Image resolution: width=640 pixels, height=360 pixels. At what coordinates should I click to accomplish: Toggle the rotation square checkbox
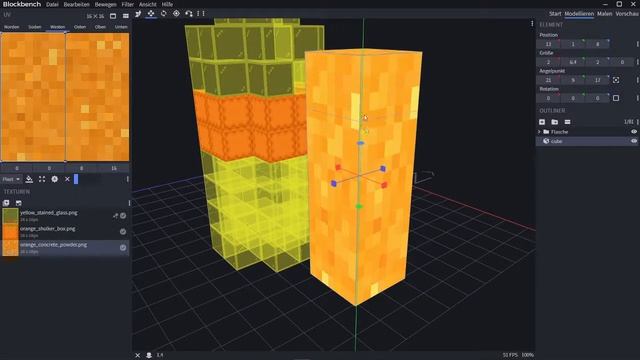tap(616, 98)
